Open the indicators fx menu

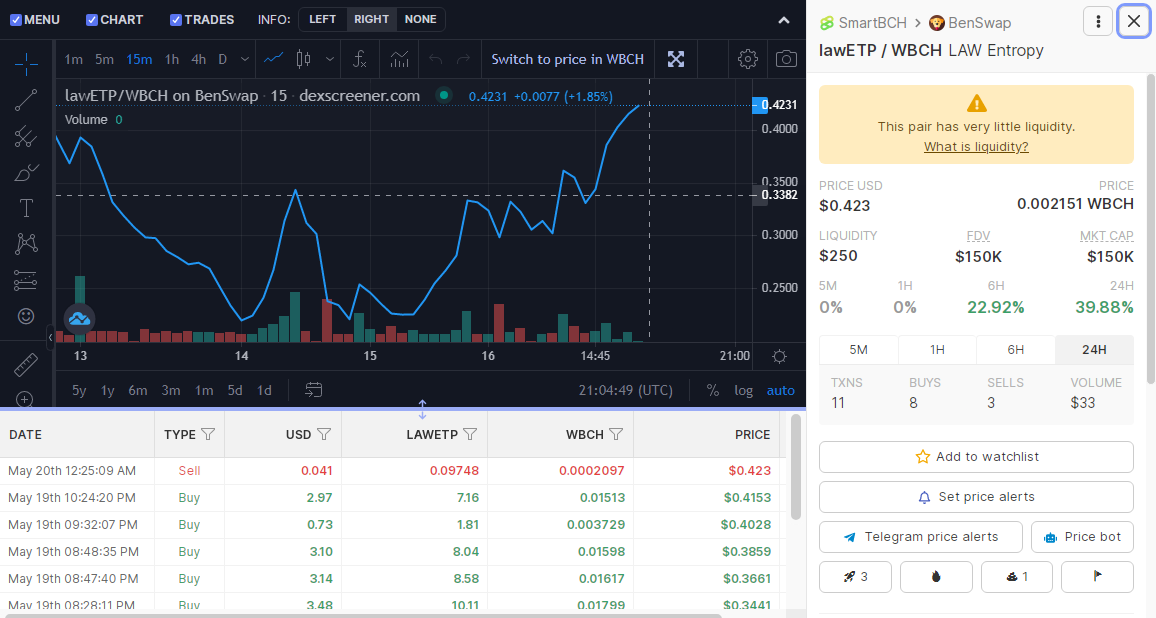[x=359, y=59]
